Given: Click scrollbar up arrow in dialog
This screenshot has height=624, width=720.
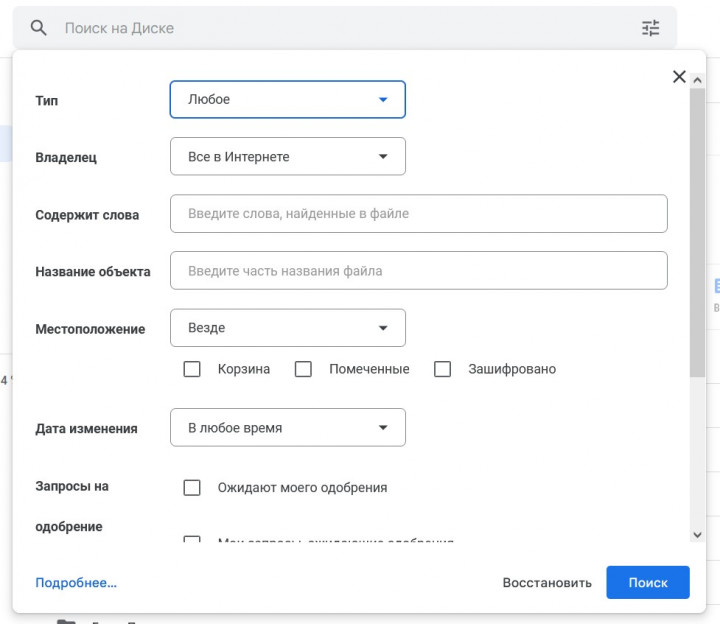Looking at the screenshot, I should coord(697,80).
